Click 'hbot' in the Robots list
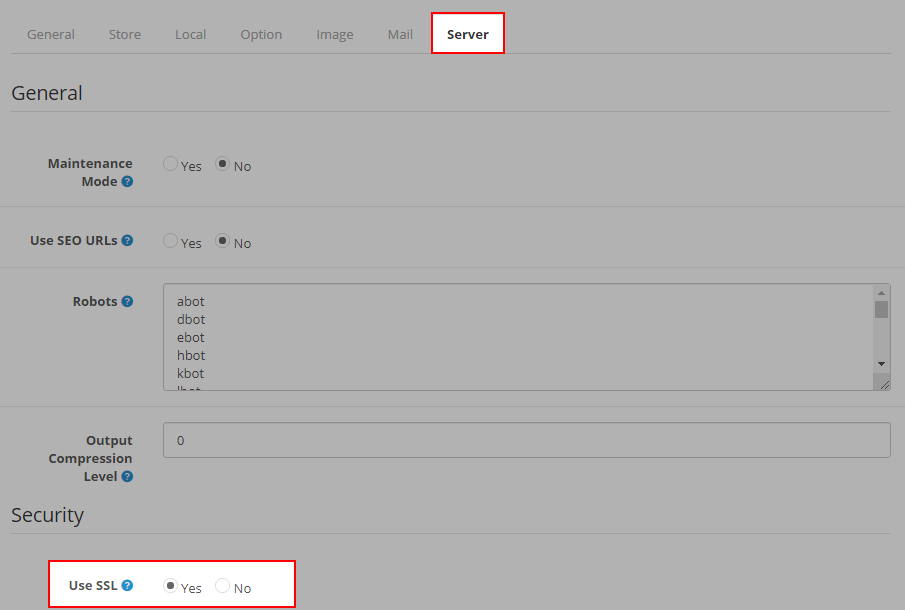This screenshot has width=905, height=610. coord(191,355)
